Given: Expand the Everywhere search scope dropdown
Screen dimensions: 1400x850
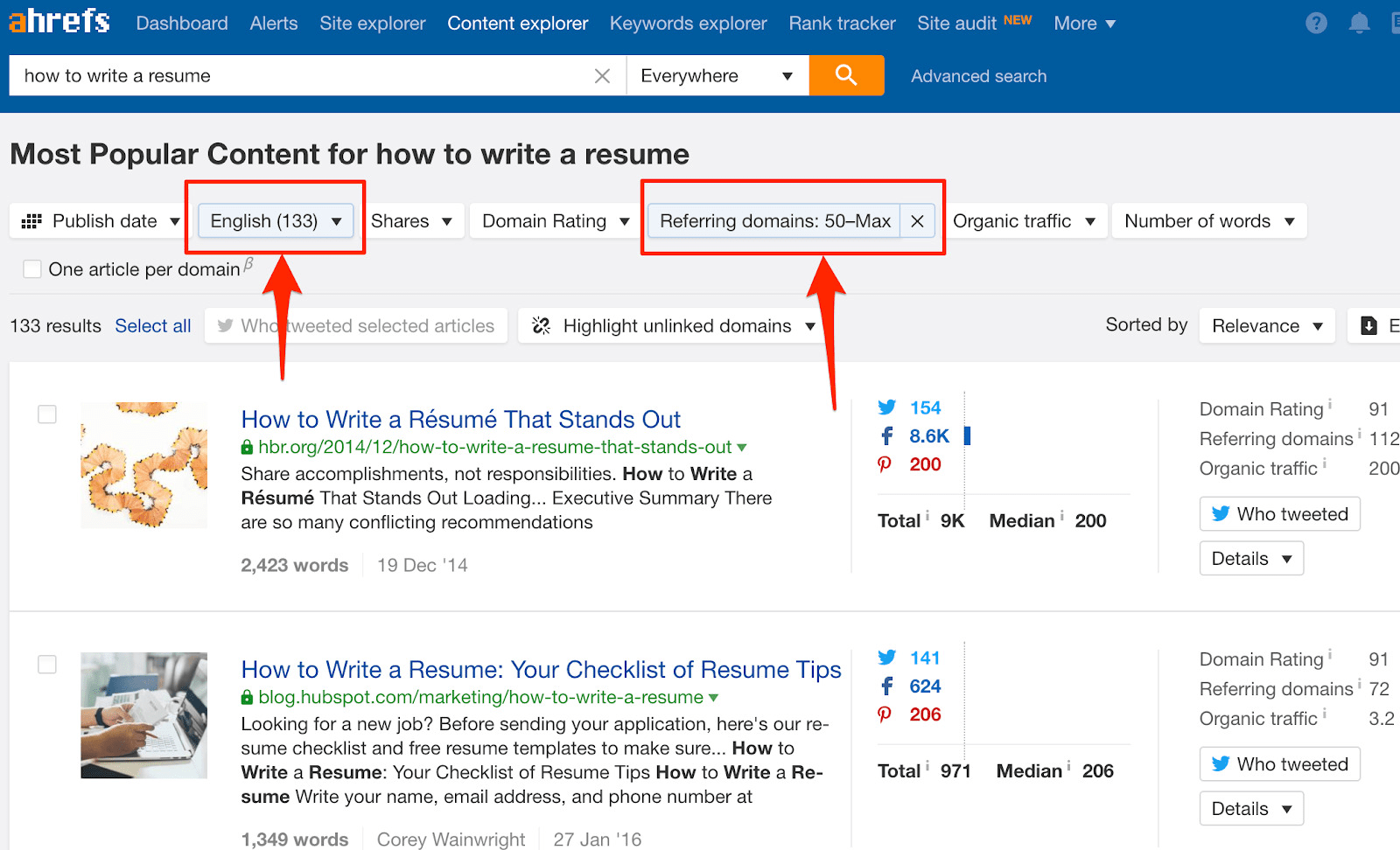Looking at the screenshot, I should [x=717, y=76].
